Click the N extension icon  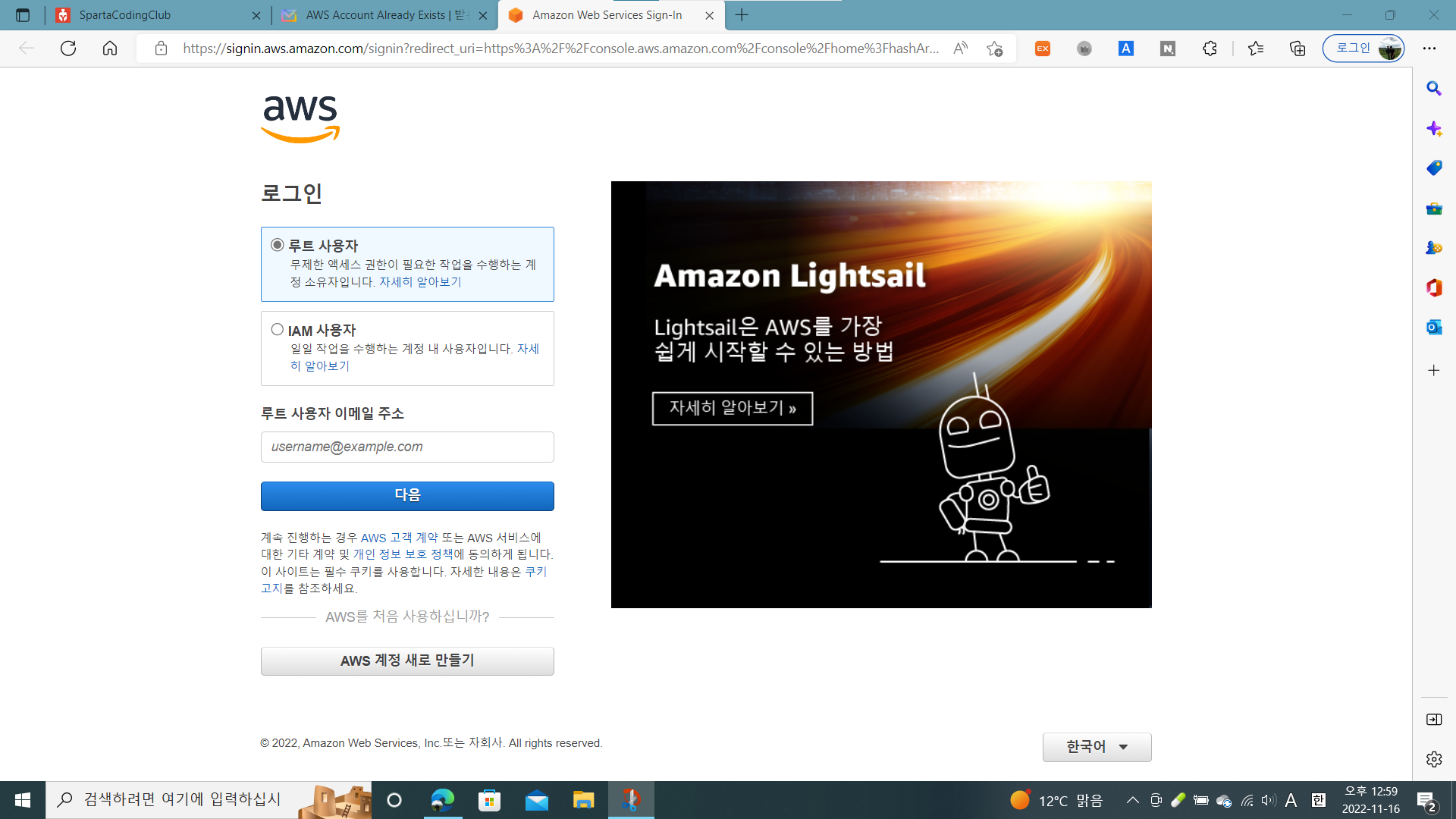coord(1168,49)
